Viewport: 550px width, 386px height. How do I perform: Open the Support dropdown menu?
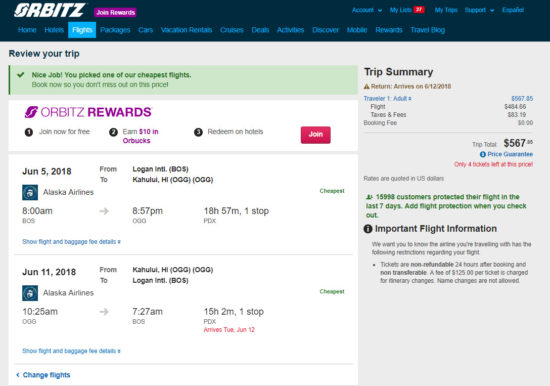click(x=479, y=10)
